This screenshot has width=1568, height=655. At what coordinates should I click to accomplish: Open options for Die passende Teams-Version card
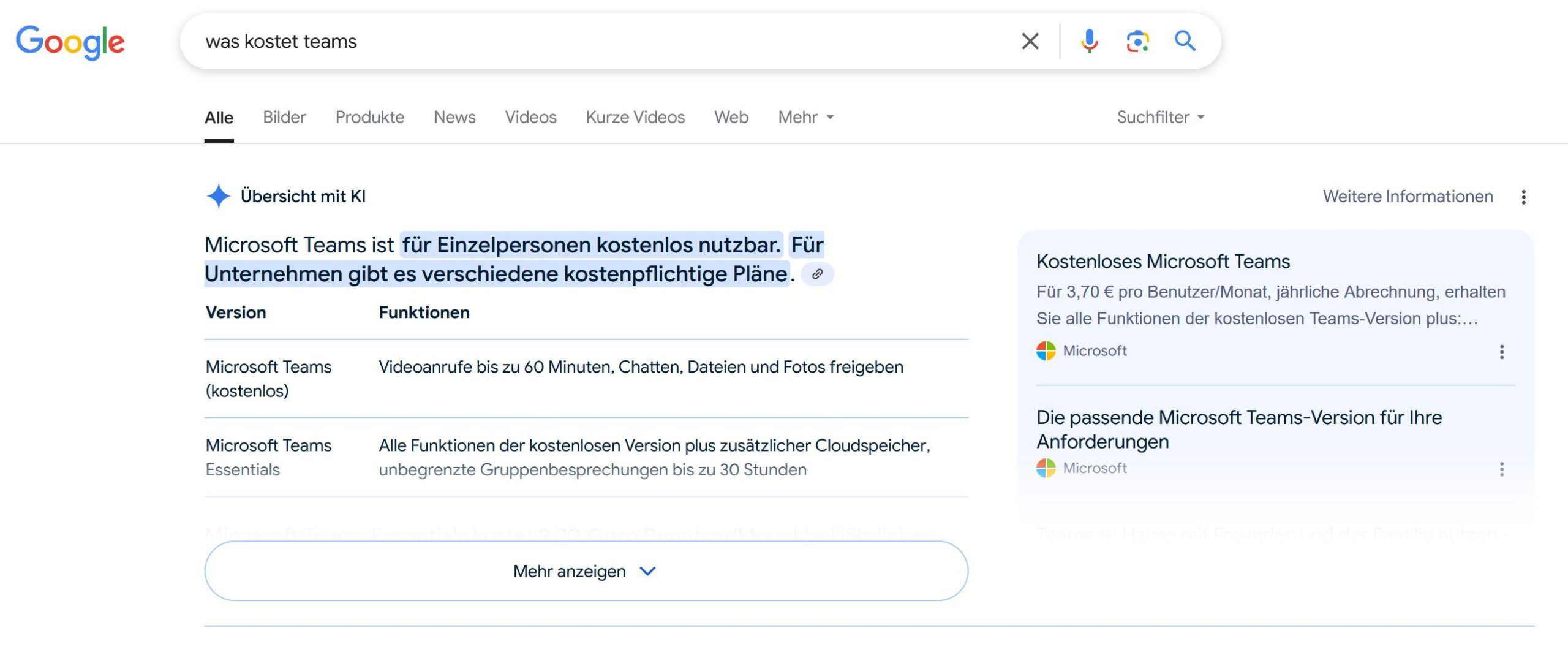tap(1501, 469)
